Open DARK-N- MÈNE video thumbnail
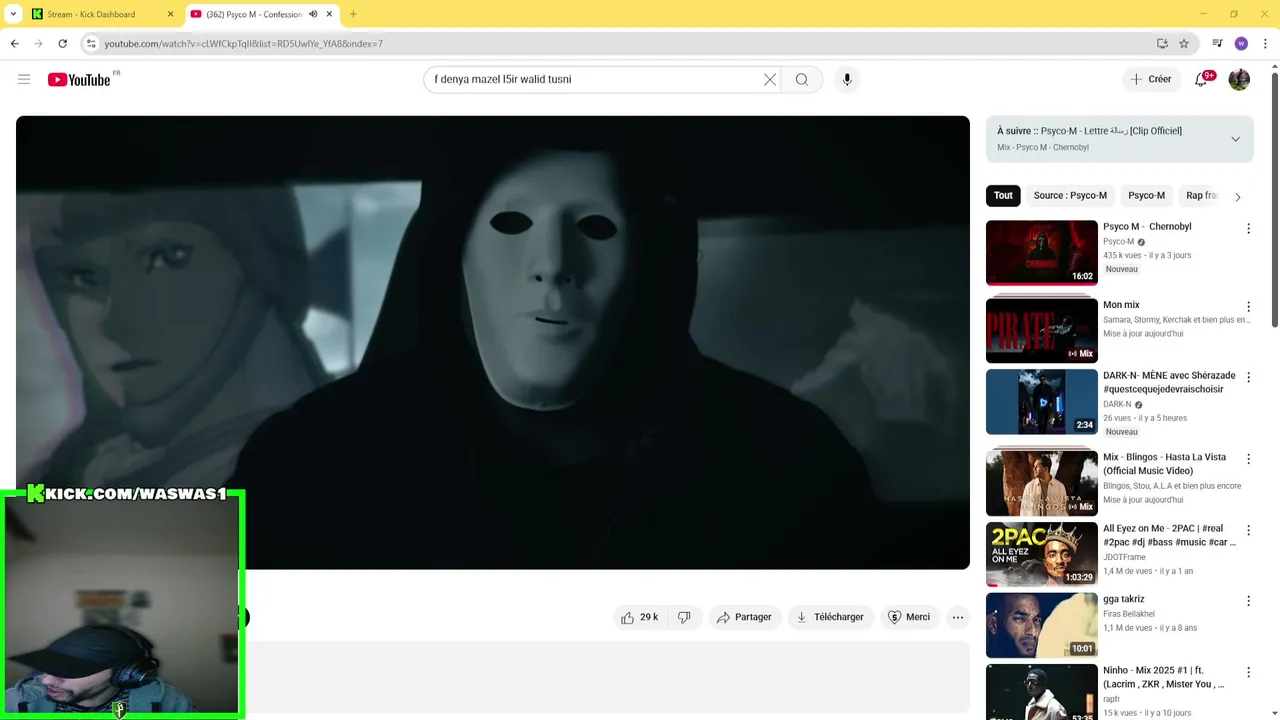The height and width of the screenshot is (720, 1280). pyautogui.click(x=1042, y=402)
